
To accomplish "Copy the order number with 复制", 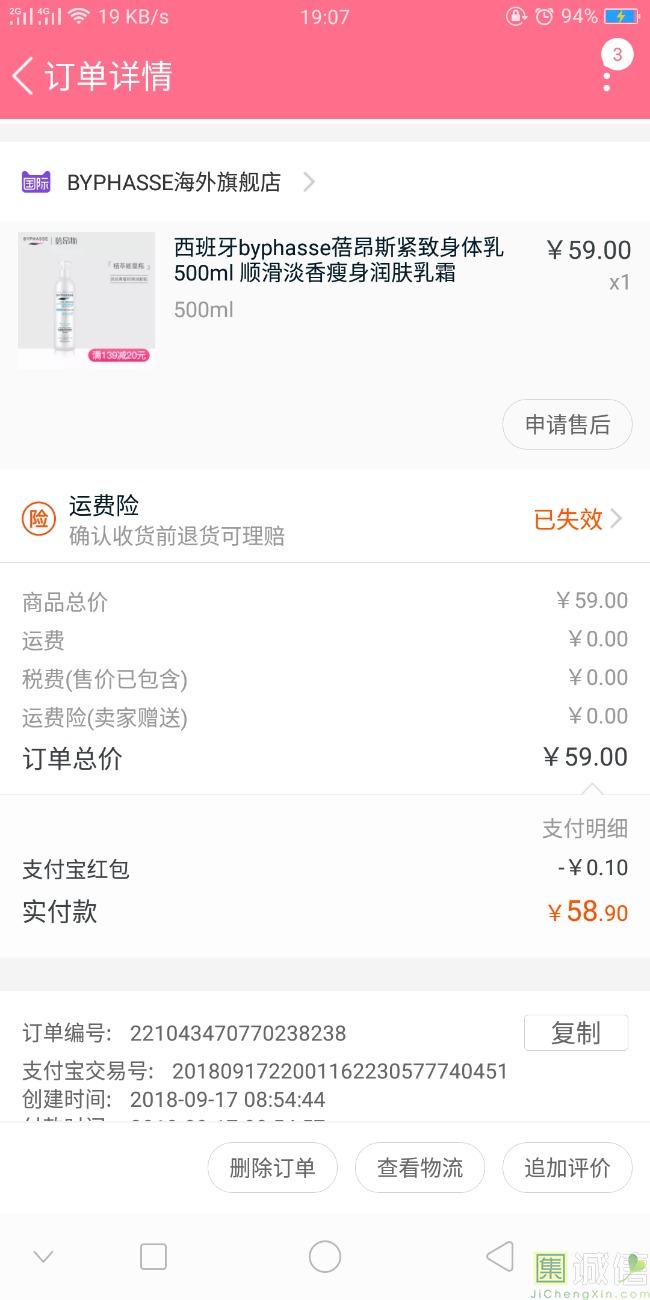I will [x=576, y=1033].
